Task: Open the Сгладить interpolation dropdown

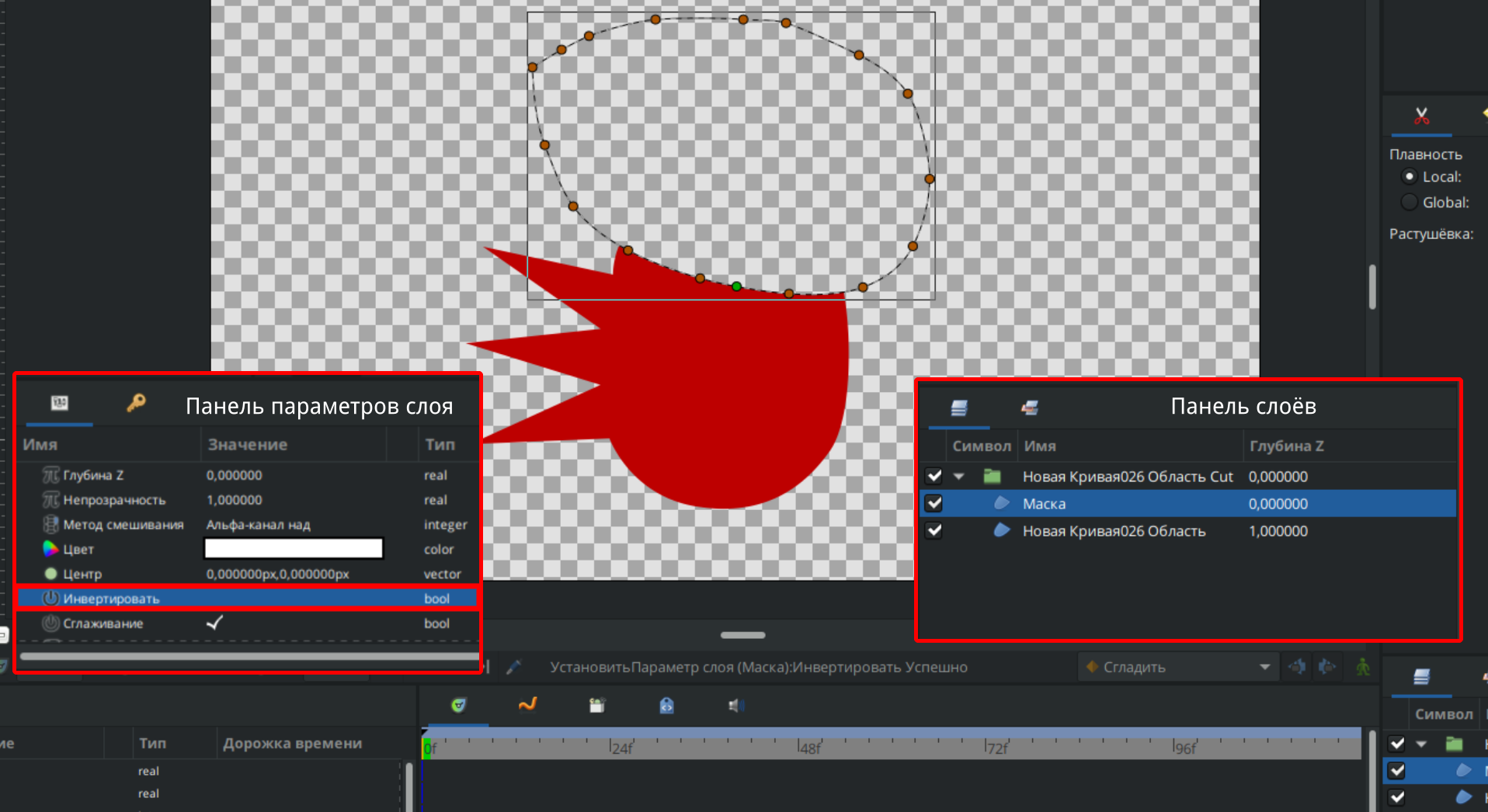Action: pos(1177,667)
